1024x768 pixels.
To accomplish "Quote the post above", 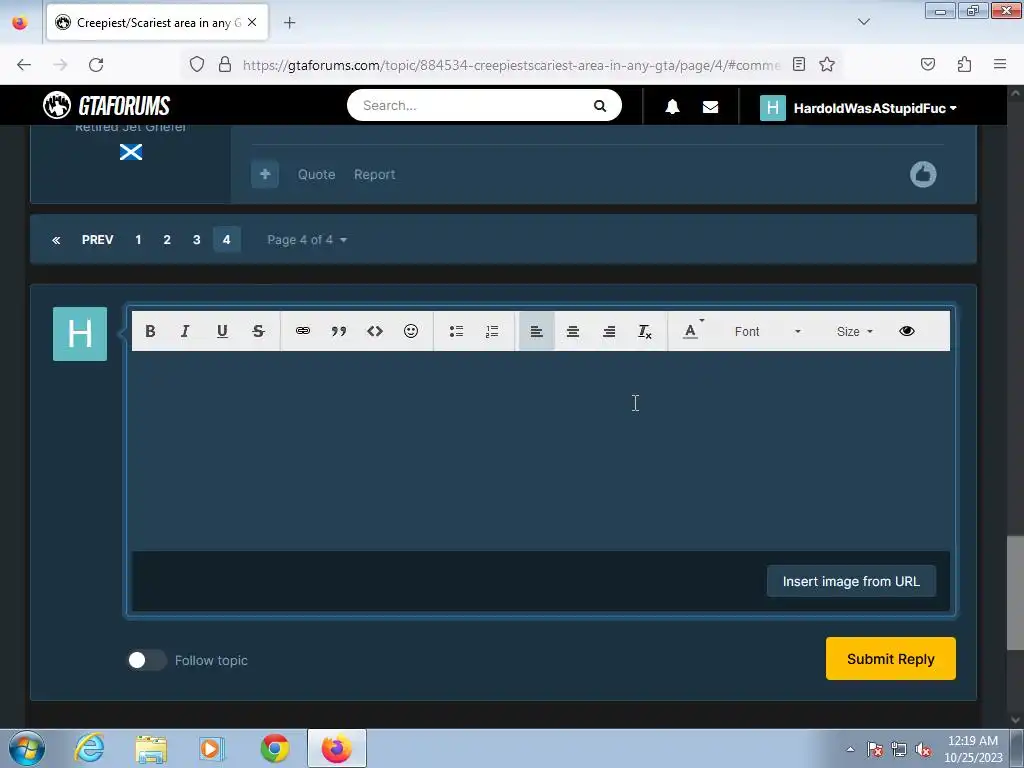I will [x=317, y=174].
